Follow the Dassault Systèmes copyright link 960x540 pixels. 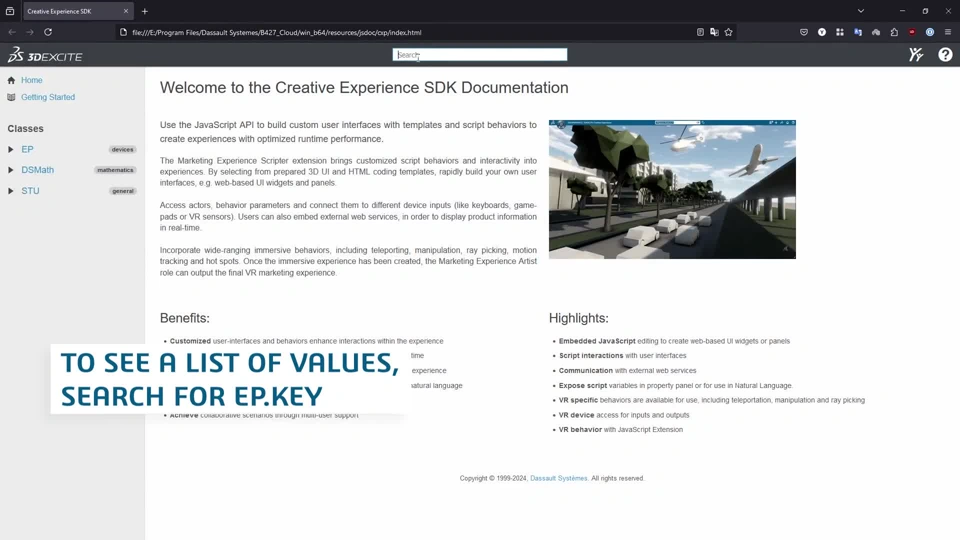pos(558,478)
